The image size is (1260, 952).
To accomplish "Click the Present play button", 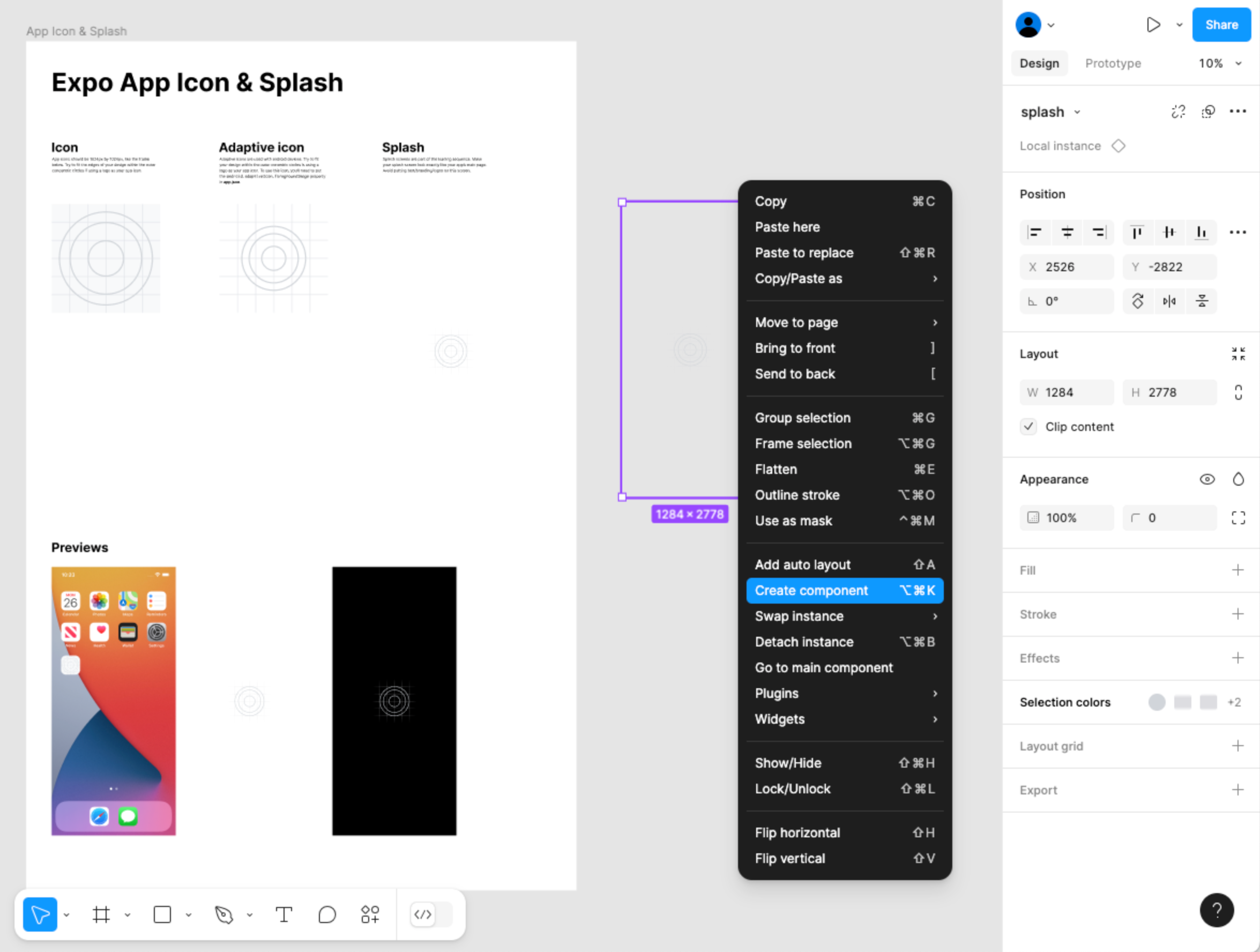I will (x=1153, y=25).
